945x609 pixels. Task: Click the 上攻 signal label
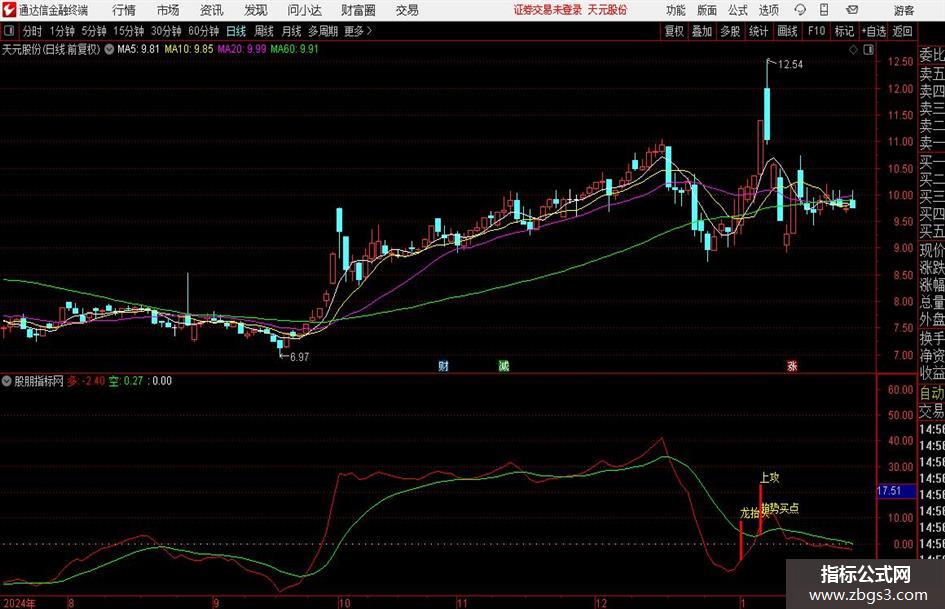pos(769,478)
